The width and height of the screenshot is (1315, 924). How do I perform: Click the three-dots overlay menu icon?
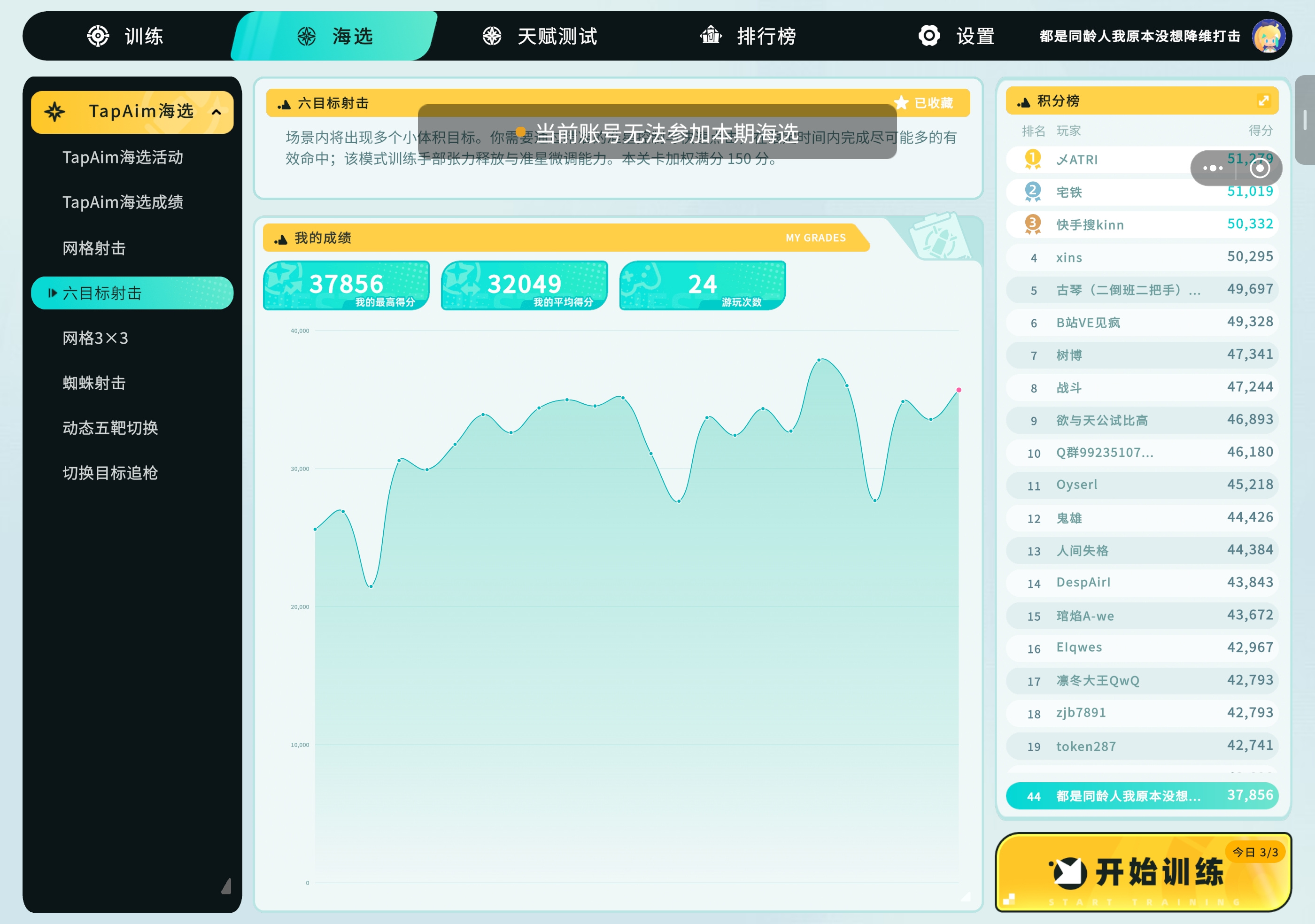click(x=1213, y=168)
